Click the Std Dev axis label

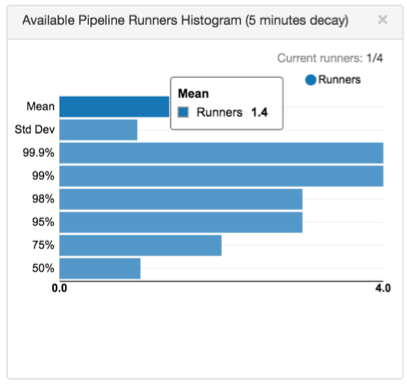pyautogui.click(x=35, y=130)
